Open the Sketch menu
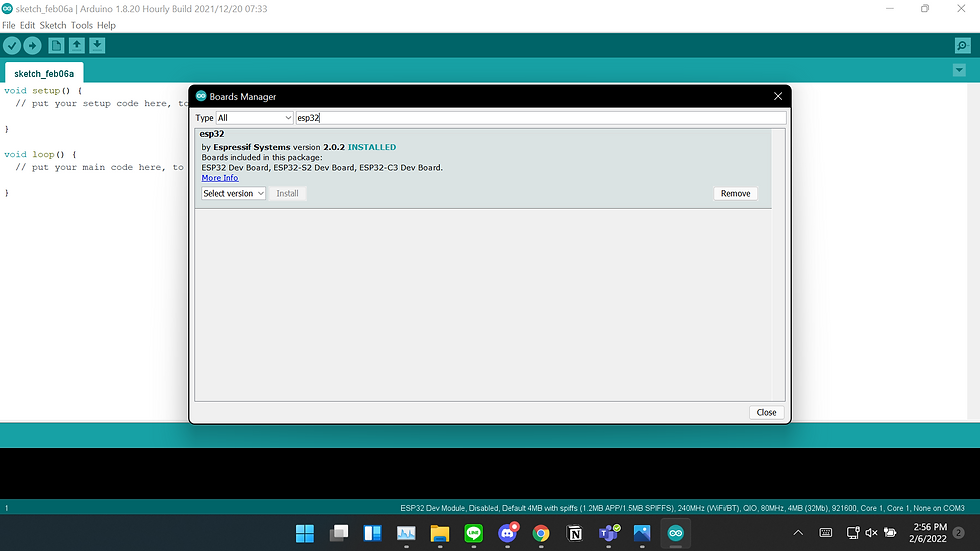This screenshot has width=980, height=551. coord(53,26)
